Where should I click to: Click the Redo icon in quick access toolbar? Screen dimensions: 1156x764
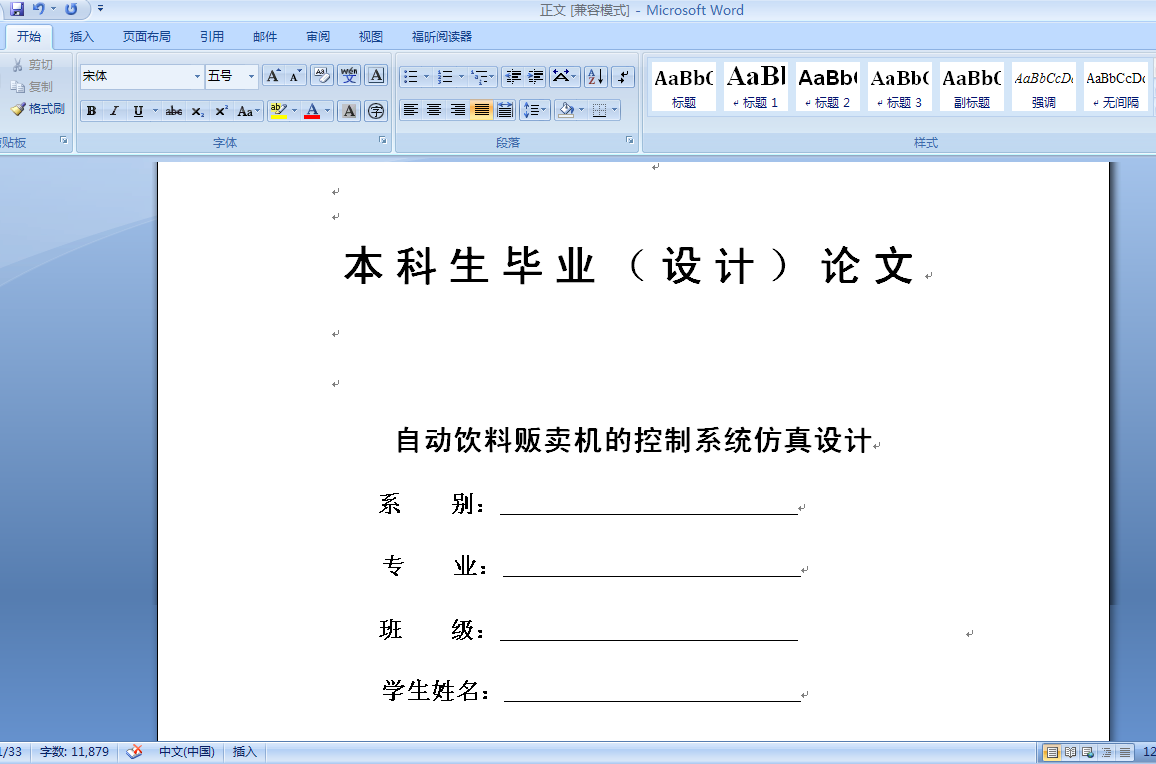pyautogui.click(x=72, y=10)
